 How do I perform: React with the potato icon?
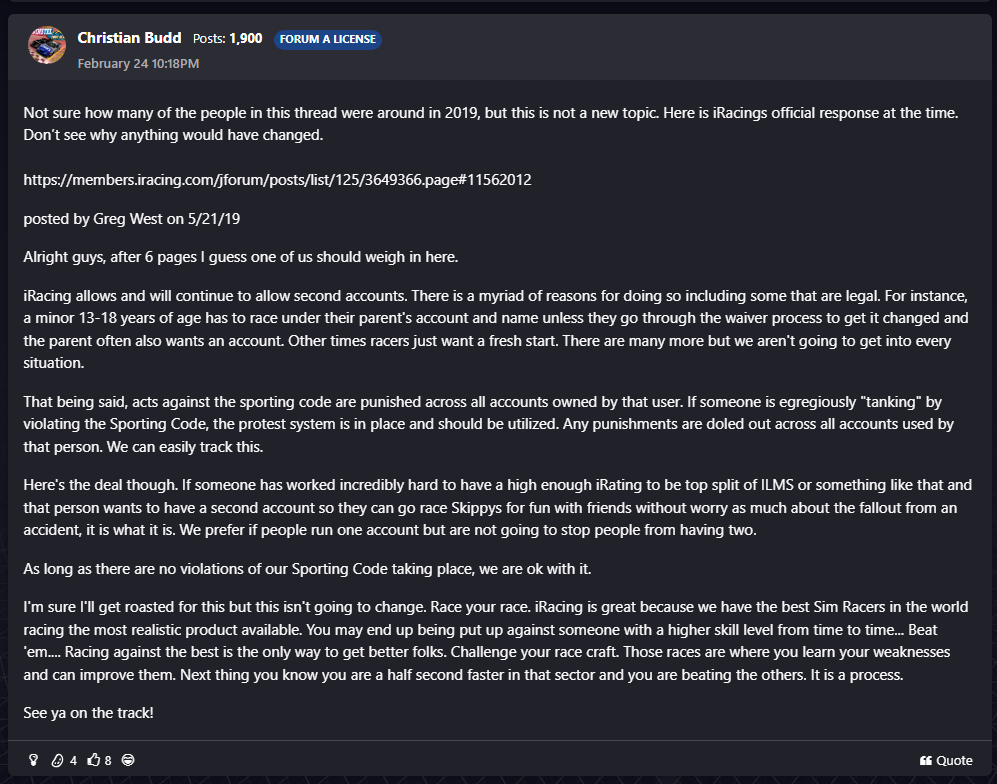pyautogui.click(x=57, y=760)
